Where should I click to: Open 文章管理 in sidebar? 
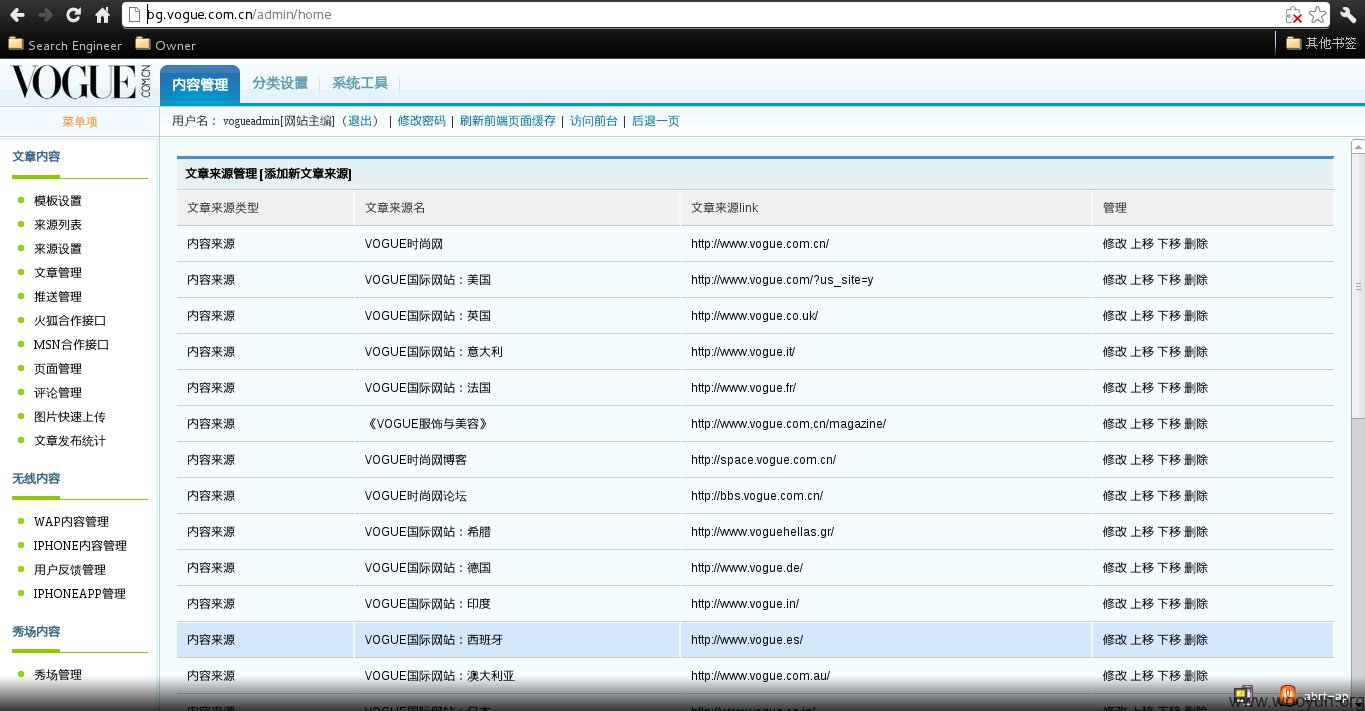[58, 273]
